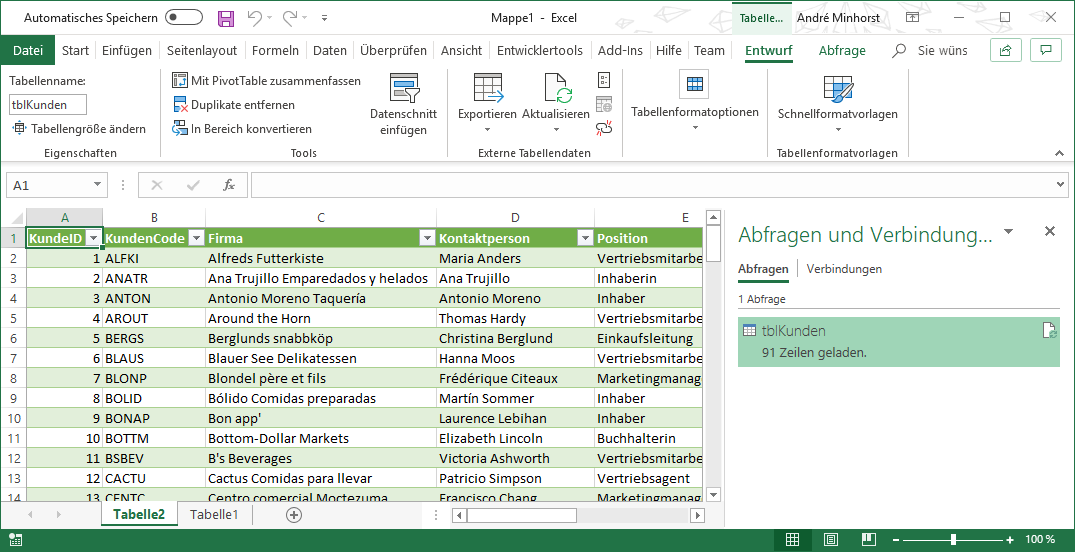Viewport: 1075px width, 552px height.
Task: Open the Name Box dropdown arrow
Action: pos(97,185)
